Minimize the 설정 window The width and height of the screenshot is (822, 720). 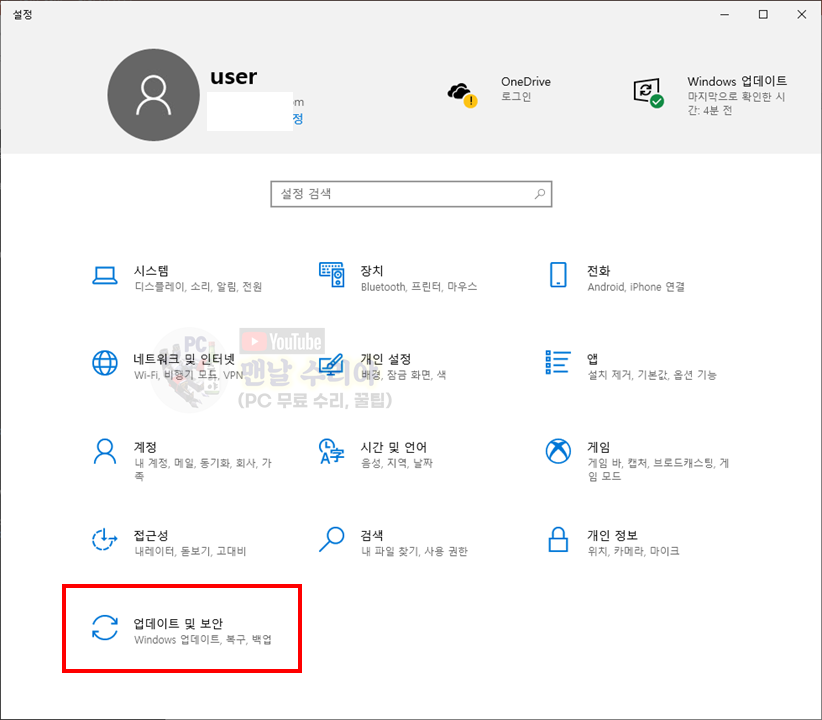(724, 14)
